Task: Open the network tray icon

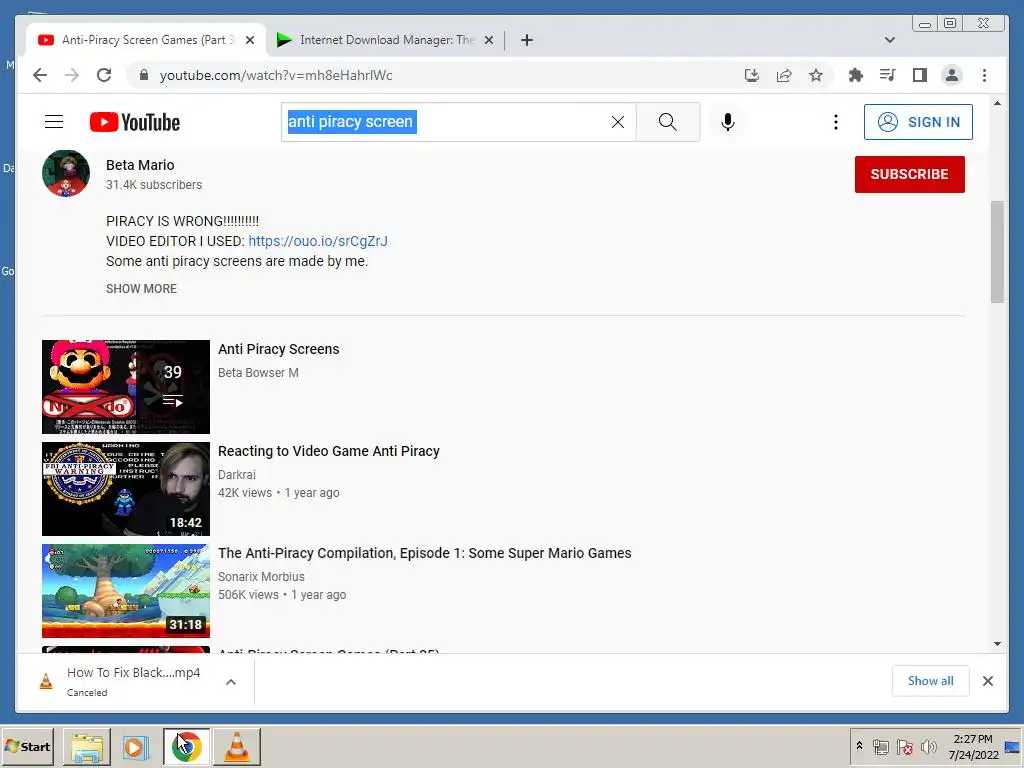Action: (x=880, y=746)
